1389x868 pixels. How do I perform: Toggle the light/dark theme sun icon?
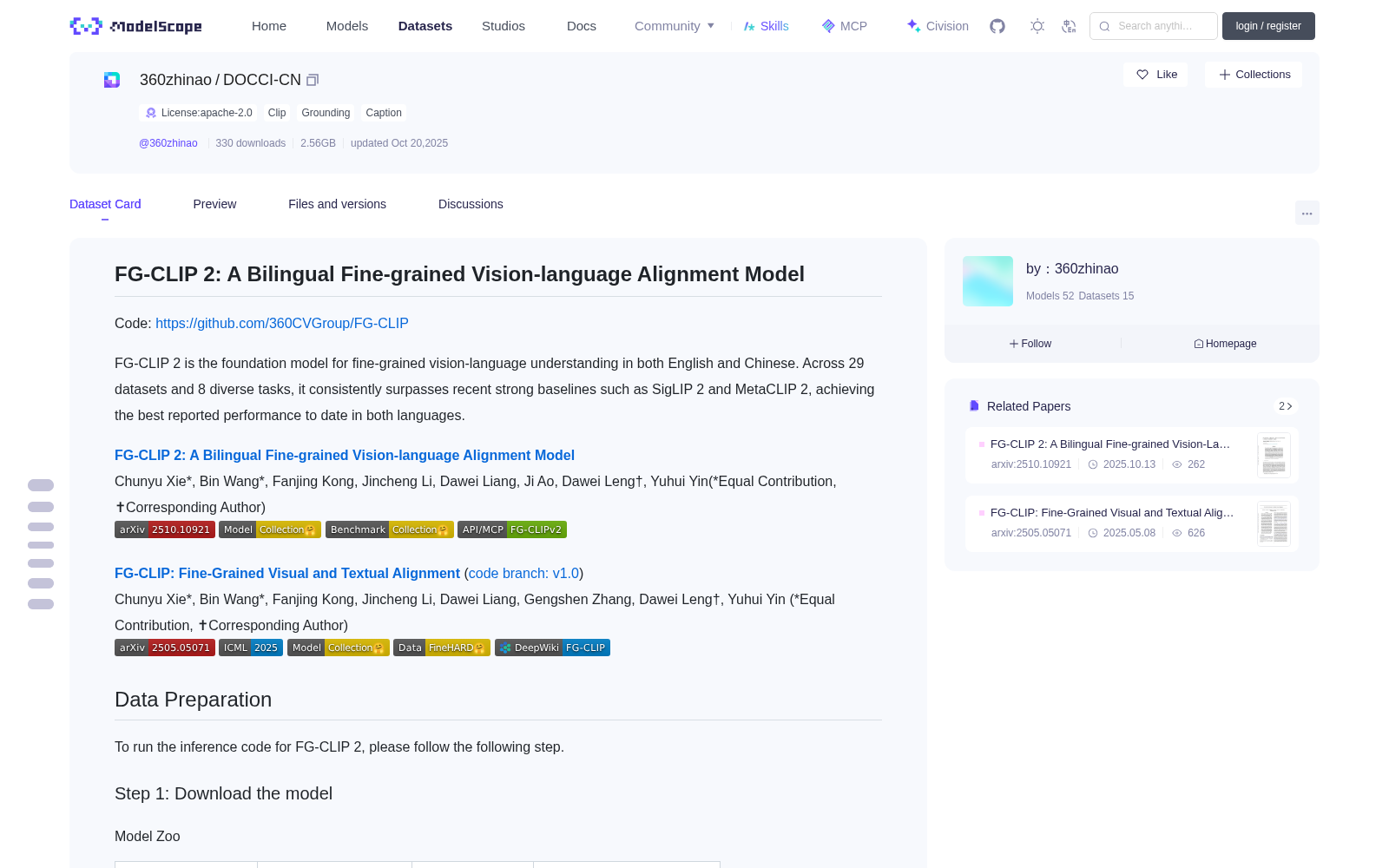[x=1037, y=26]
